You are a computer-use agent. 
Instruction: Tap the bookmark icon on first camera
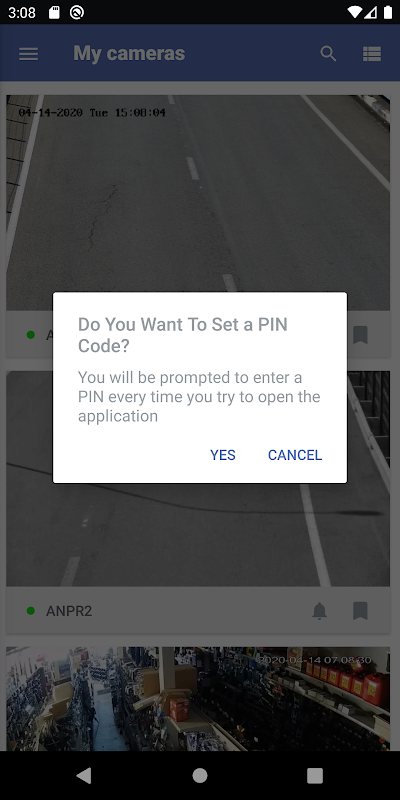(x=360, y=335)
